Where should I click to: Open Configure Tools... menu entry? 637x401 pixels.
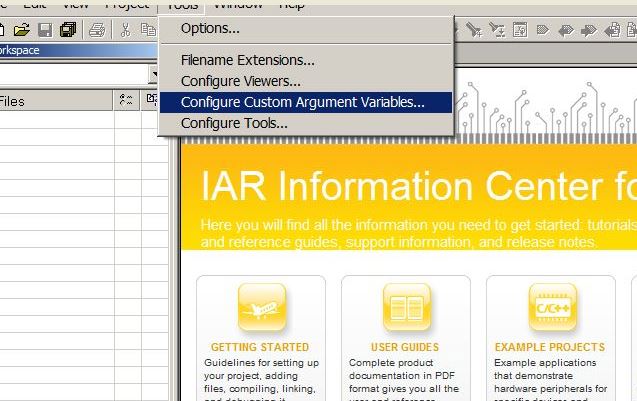(306, 123)
